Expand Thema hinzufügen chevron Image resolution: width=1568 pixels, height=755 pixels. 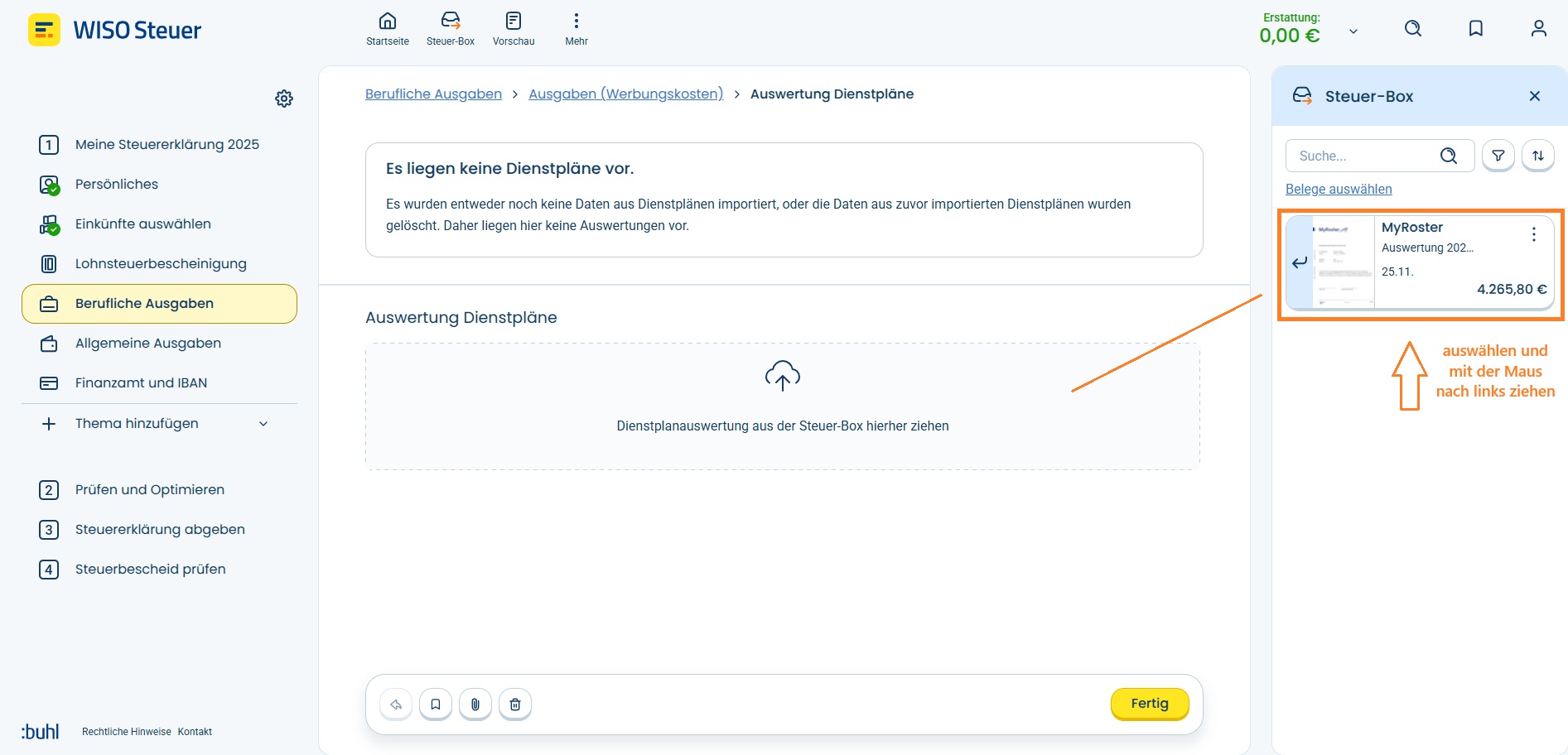(x=263, y=424)
